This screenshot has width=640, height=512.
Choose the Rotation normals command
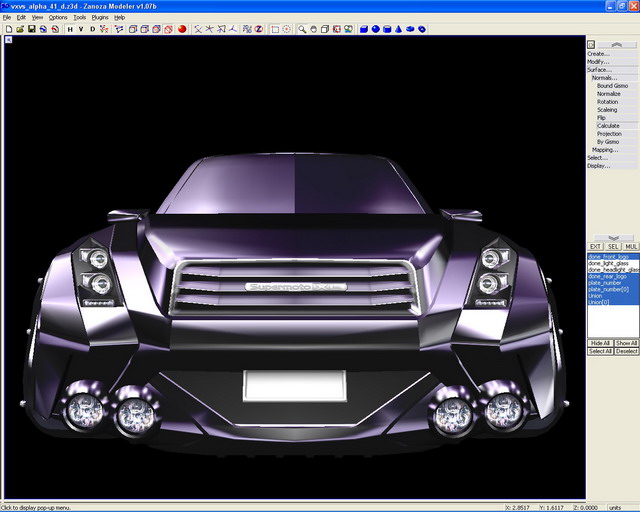(x=617, y=102)
